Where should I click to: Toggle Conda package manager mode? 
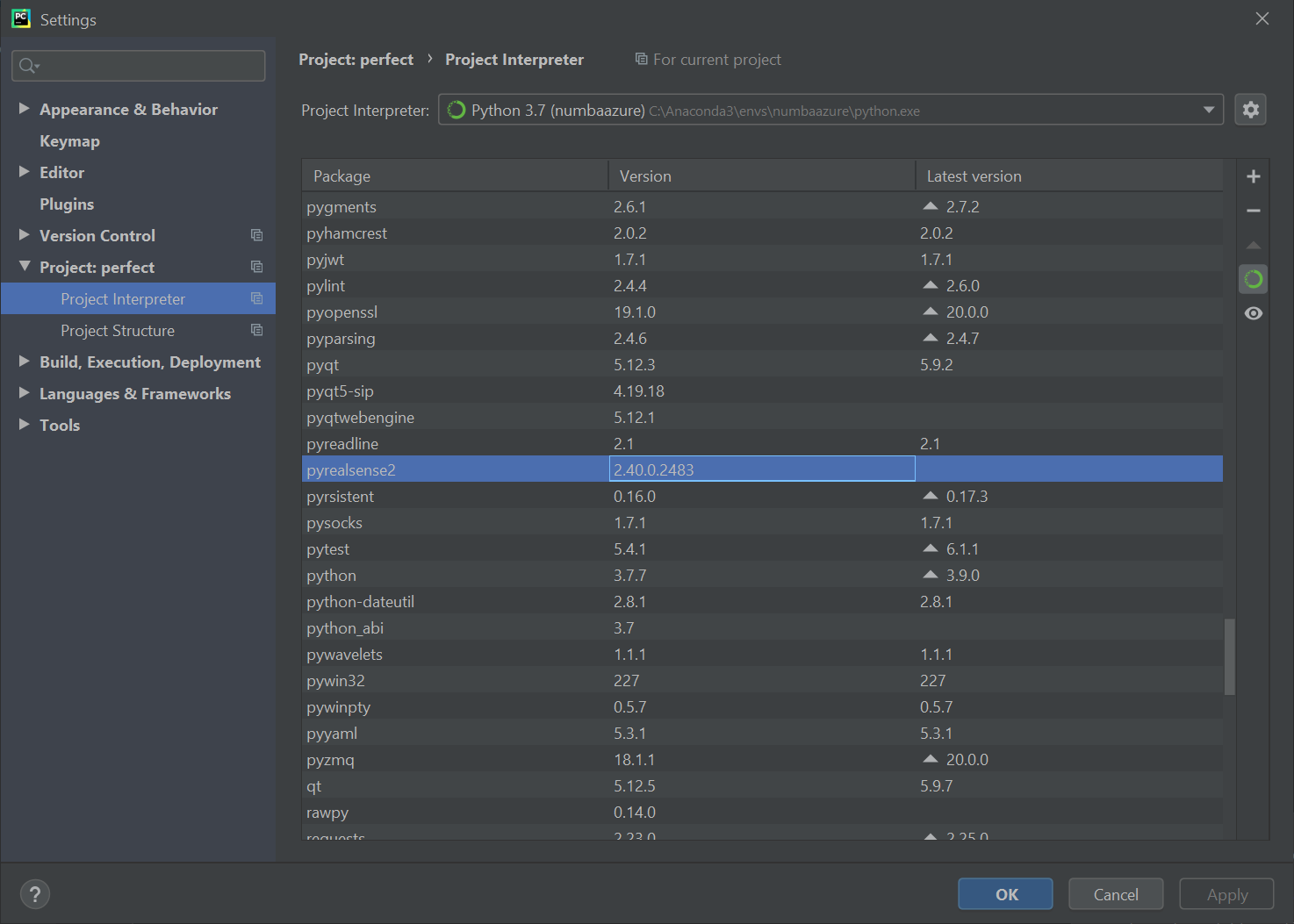pyautogui.click(x=1254, y=278)
